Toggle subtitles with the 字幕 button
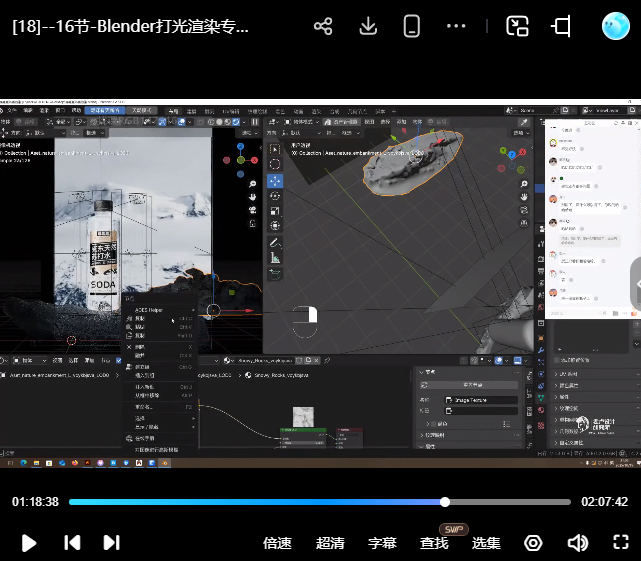 click(x=382, y=543)
